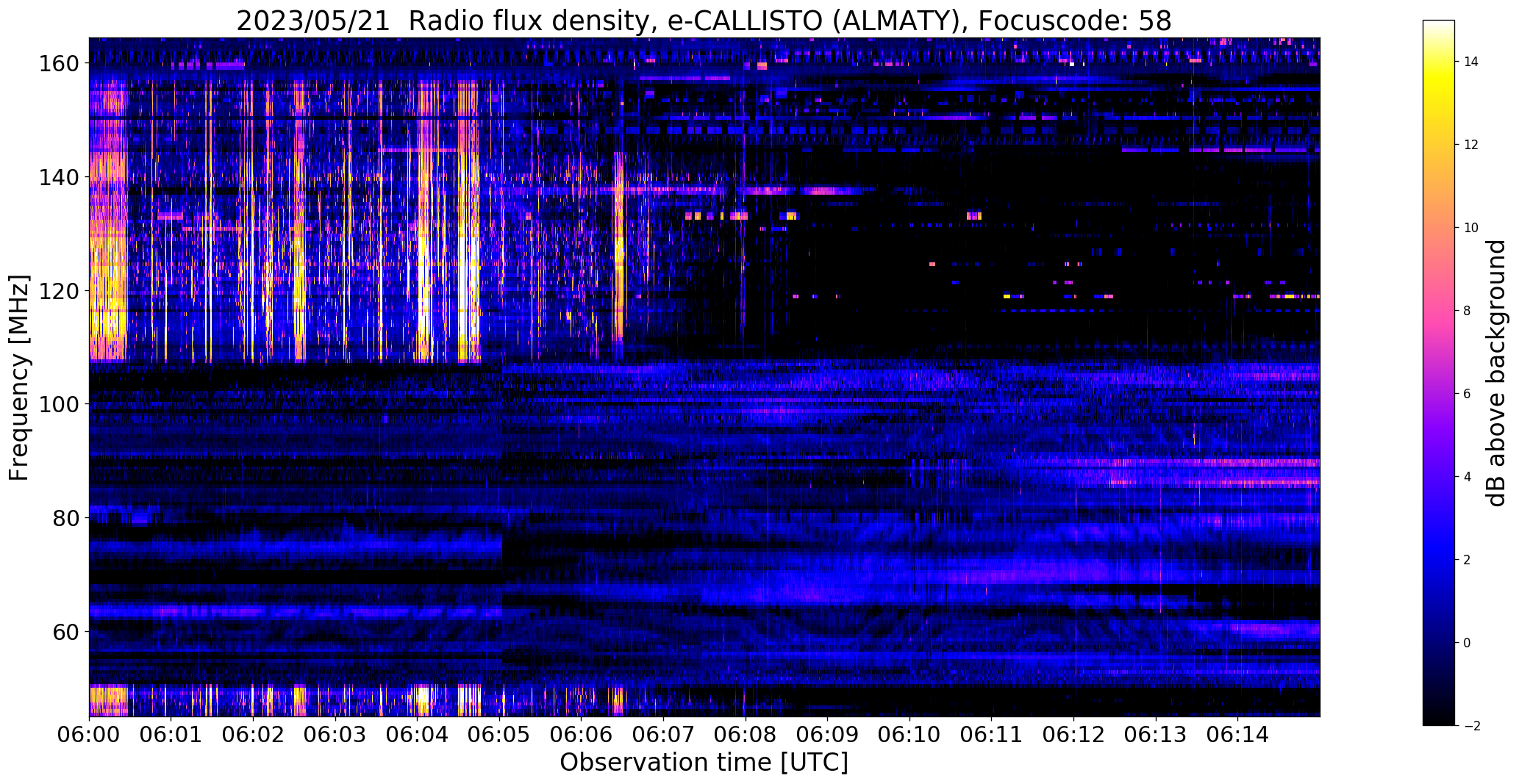Image resolution: width=1519 pixels, height=784 pixels.
Task: Click the 06:04 time tick label
Action: coord(418,735)
